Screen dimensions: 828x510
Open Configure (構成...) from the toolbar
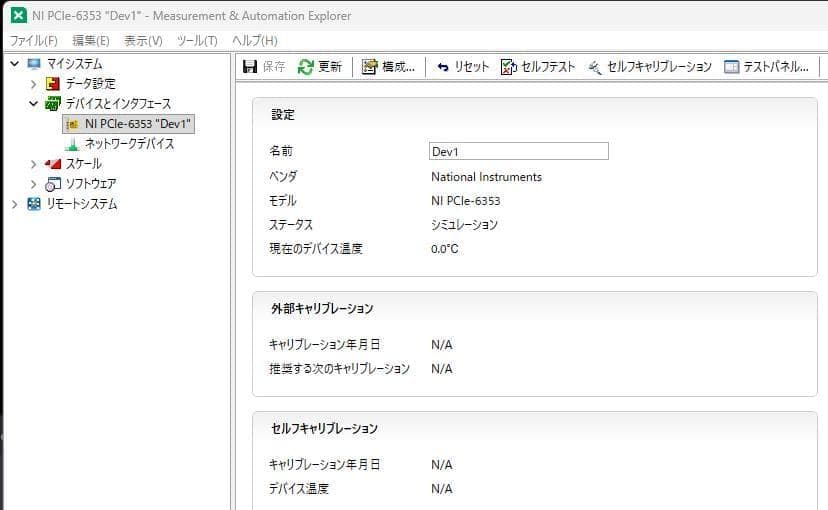coord(370,67)
